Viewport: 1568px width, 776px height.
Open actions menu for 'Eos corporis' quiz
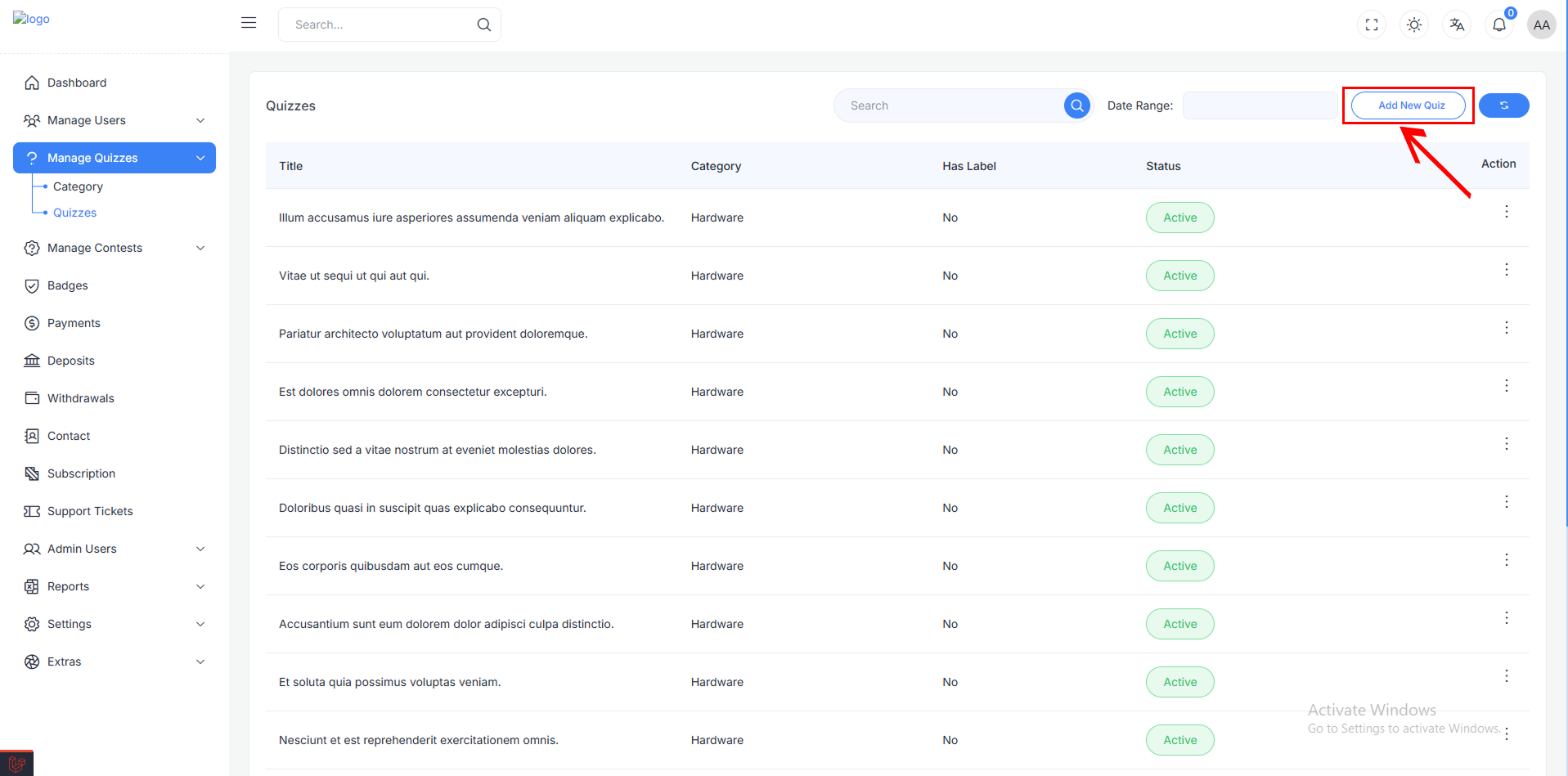(1507, 560)
